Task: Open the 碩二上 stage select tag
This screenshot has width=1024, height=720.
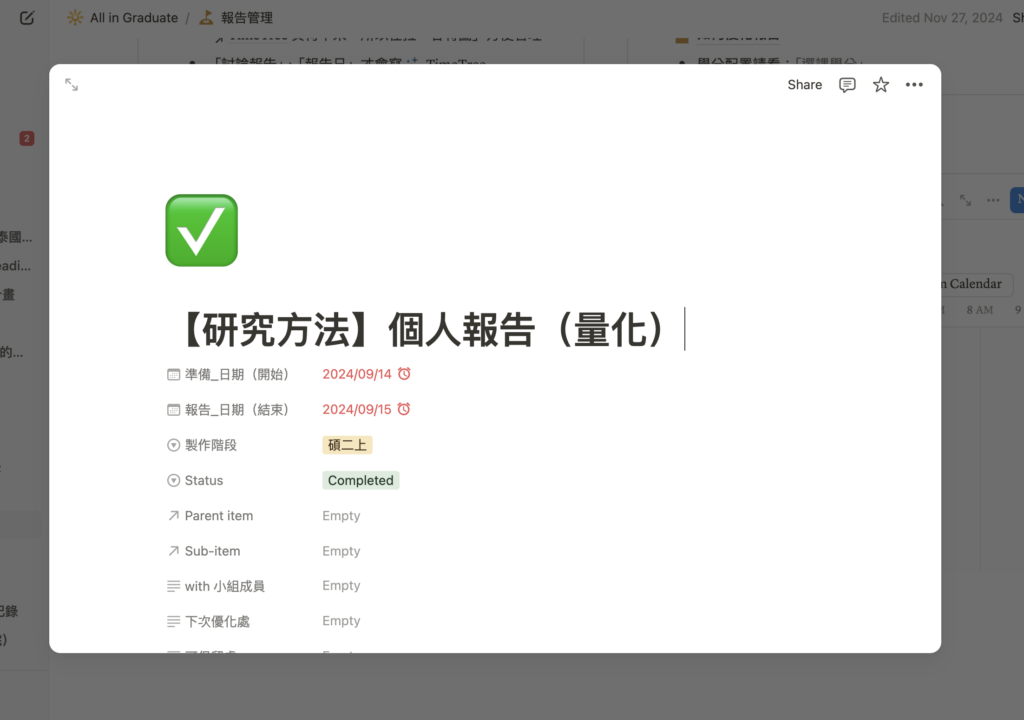Action: (x=347, y=445)
